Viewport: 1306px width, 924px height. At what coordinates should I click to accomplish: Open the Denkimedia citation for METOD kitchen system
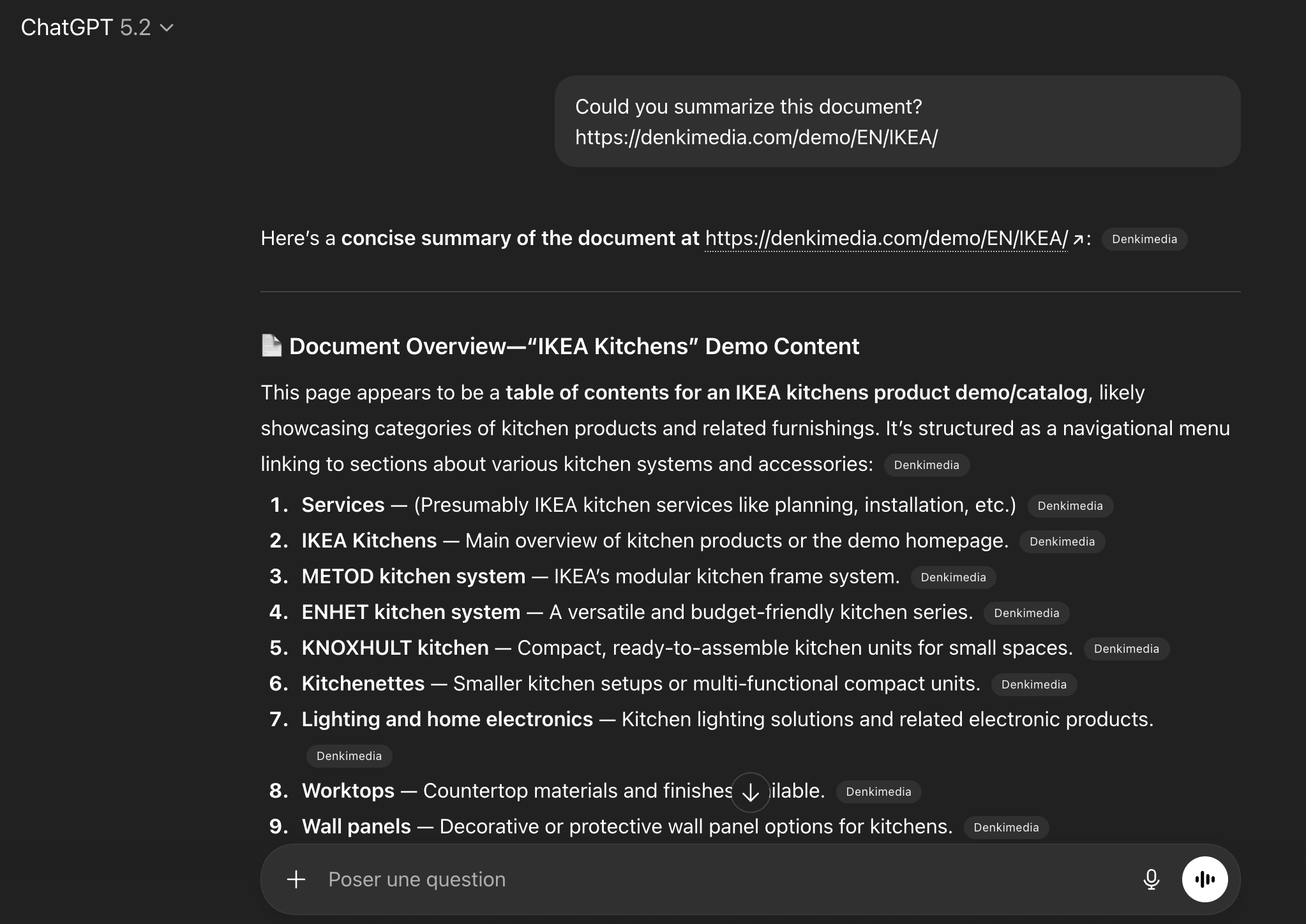click(954, 577)
